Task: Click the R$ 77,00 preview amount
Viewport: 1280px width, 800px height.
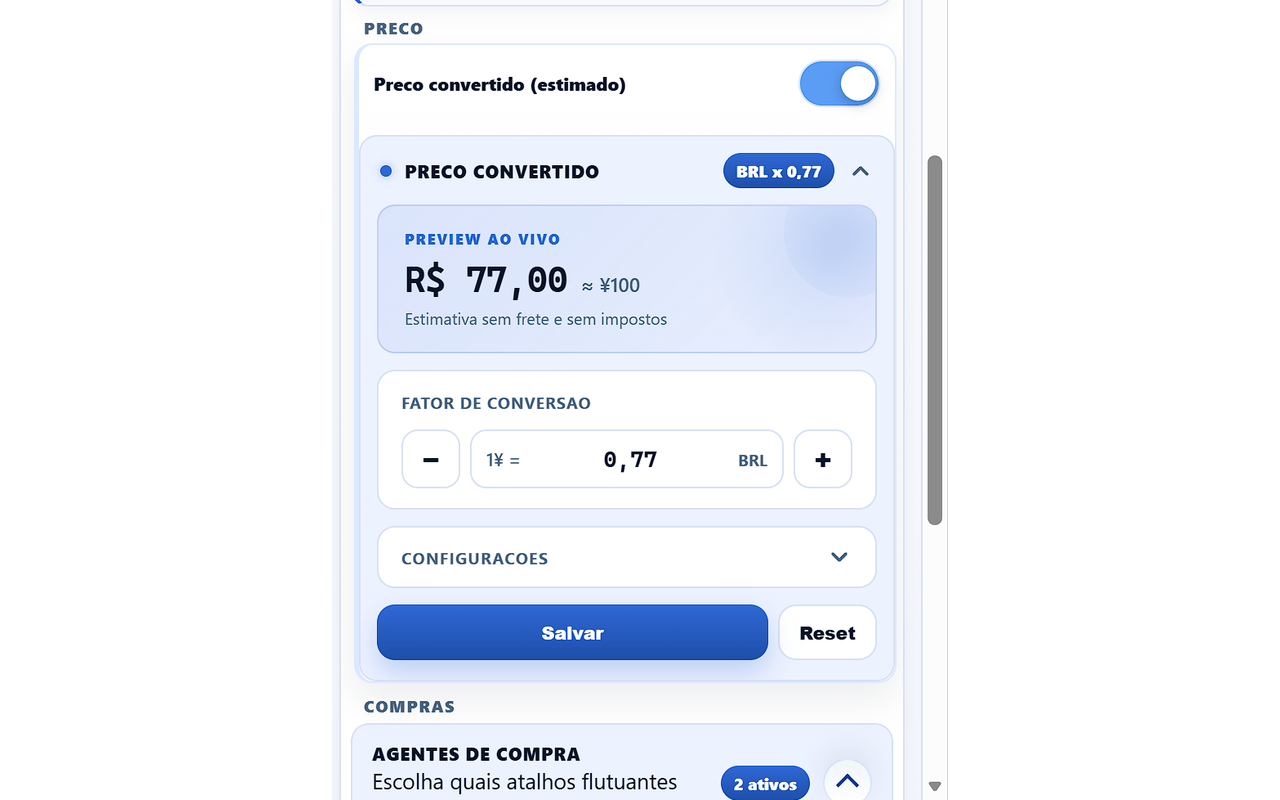Action: click(486, 281)
